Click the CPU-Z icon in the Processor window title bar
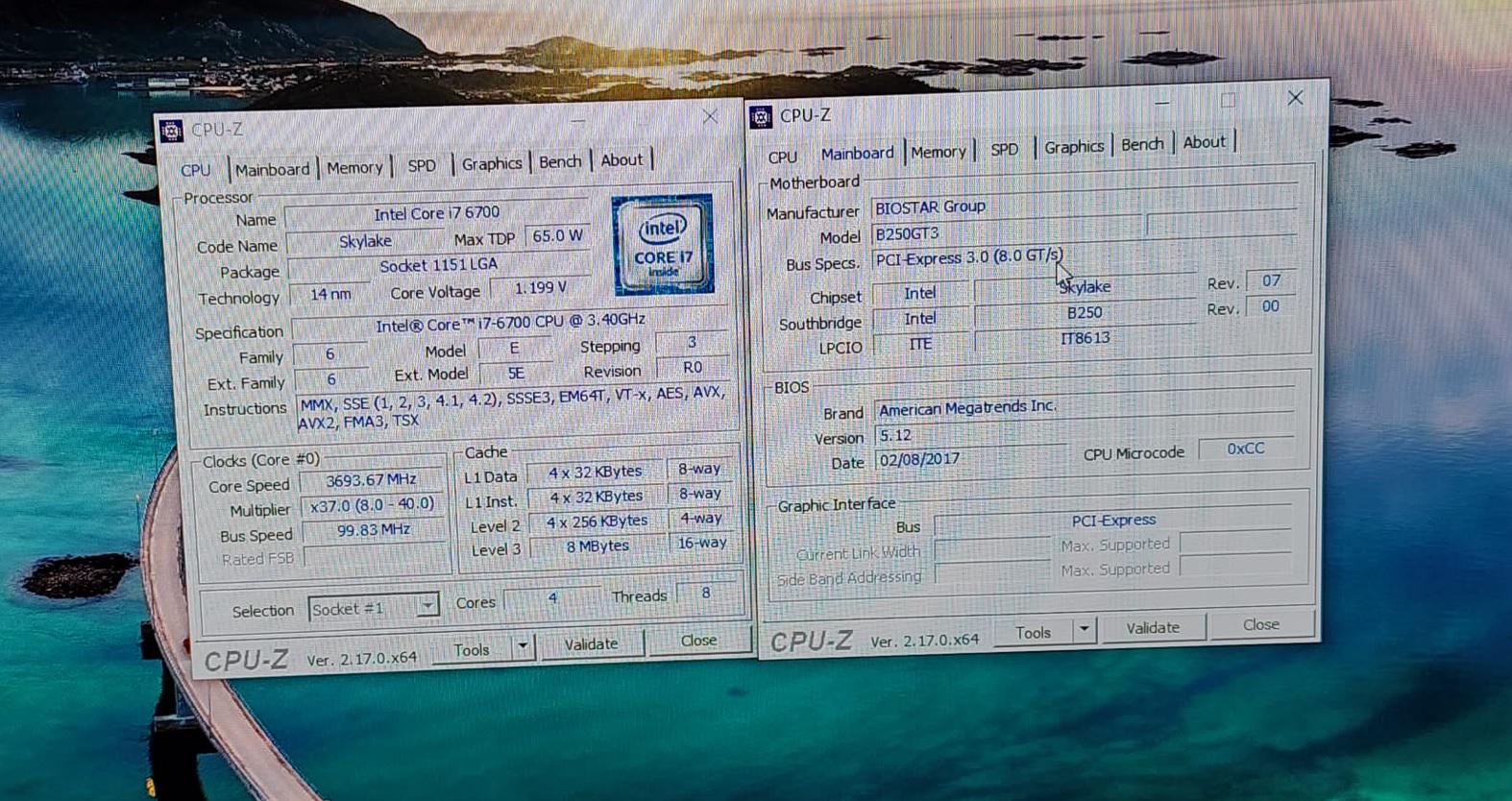This screenshot has width=1512, height=801. tap(171, 131)
